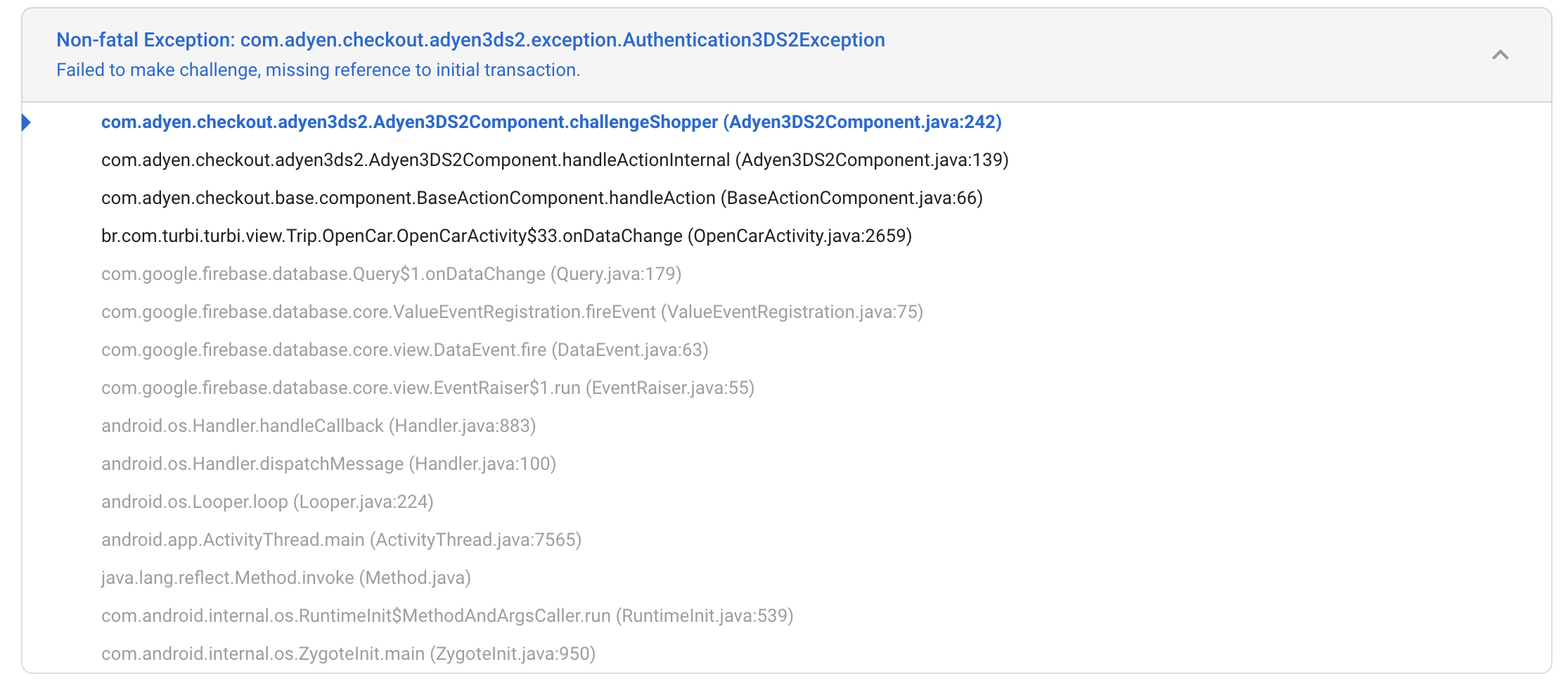
Task: Click the Handler.handleCallback frame
Action: (318, 426)
